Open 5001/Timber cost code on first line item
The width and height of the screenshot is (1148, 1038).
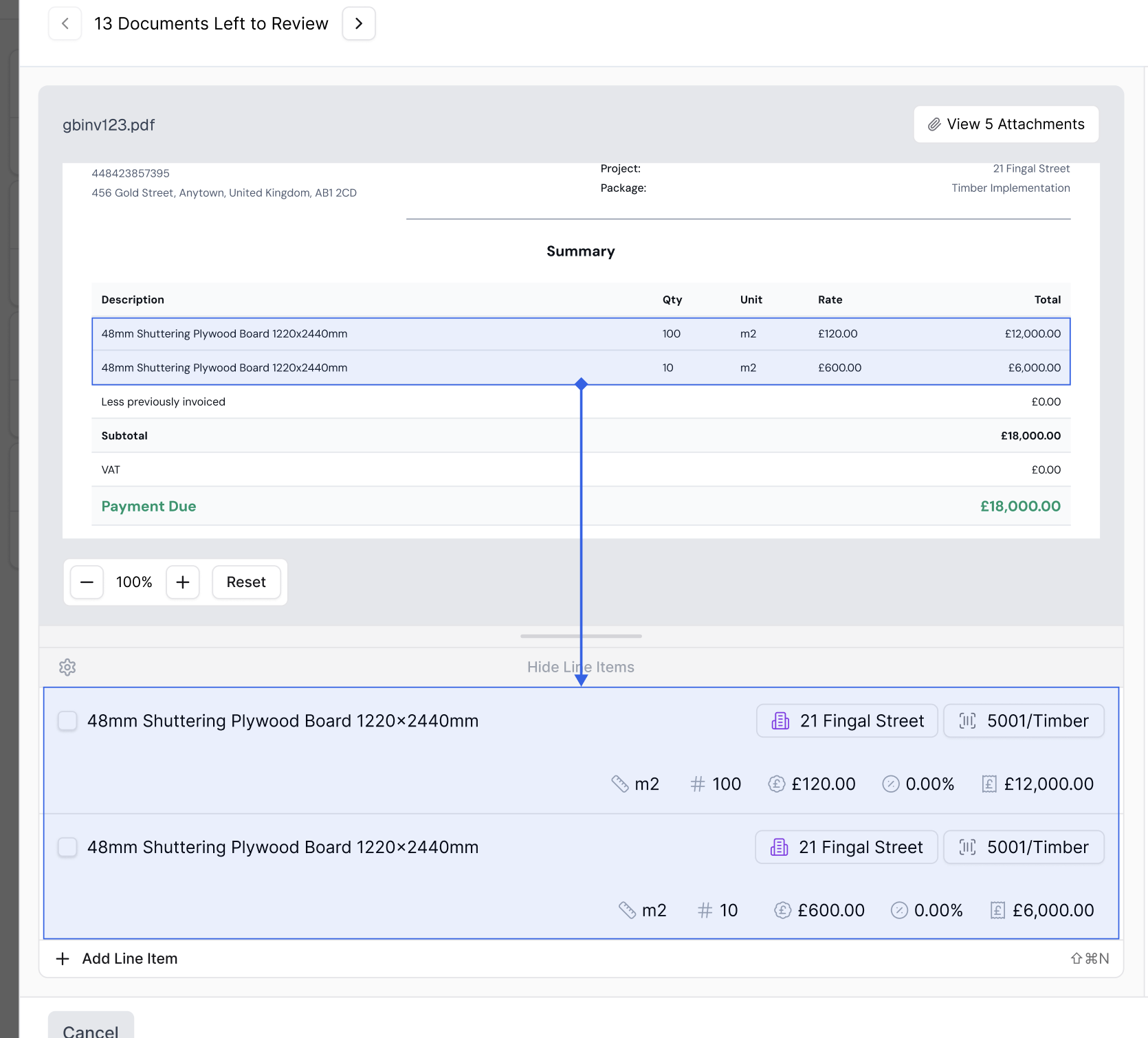pos(1024,721)
